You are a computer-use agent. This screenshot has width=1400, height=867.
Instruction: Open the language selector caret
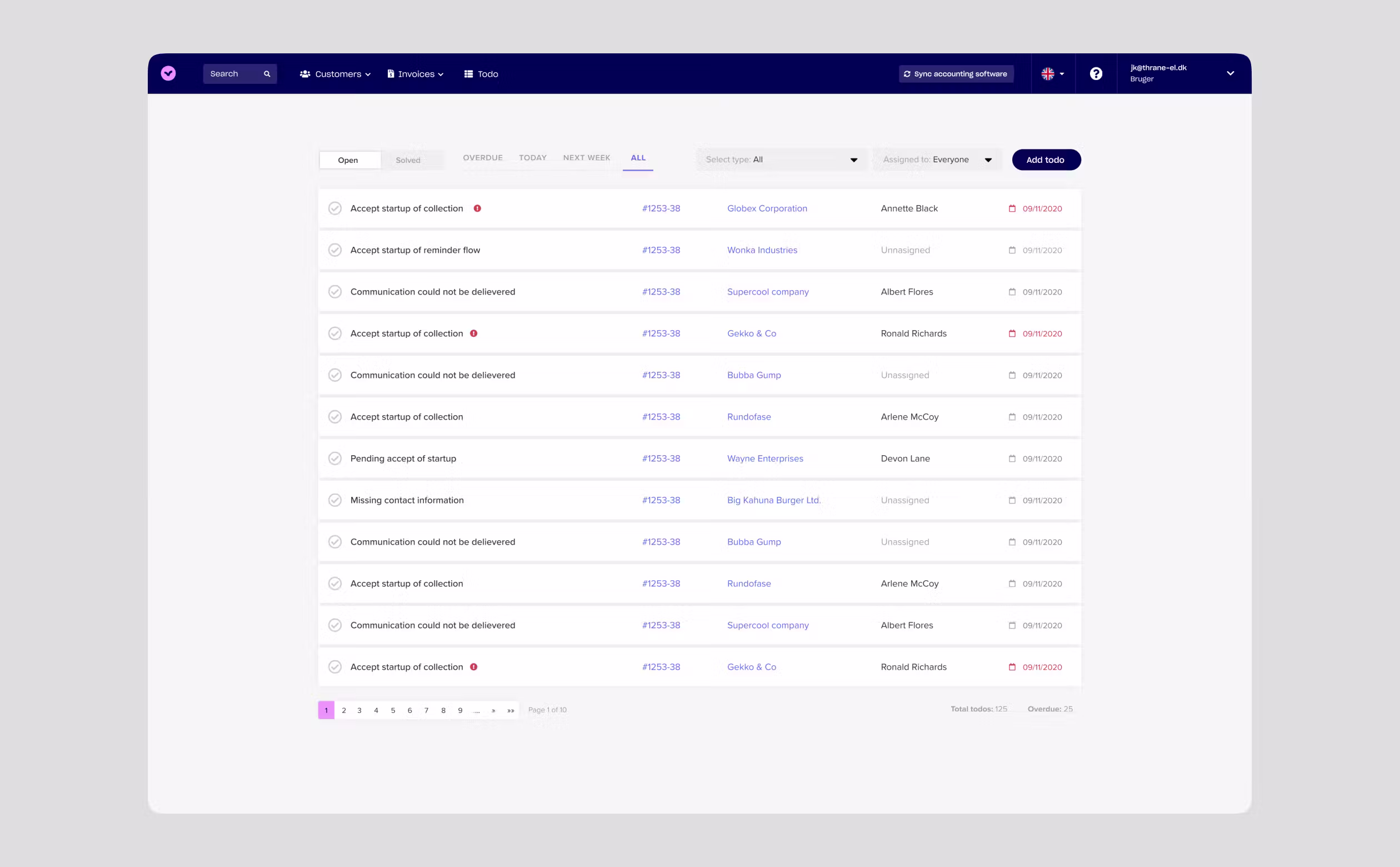pos(1062,74)
